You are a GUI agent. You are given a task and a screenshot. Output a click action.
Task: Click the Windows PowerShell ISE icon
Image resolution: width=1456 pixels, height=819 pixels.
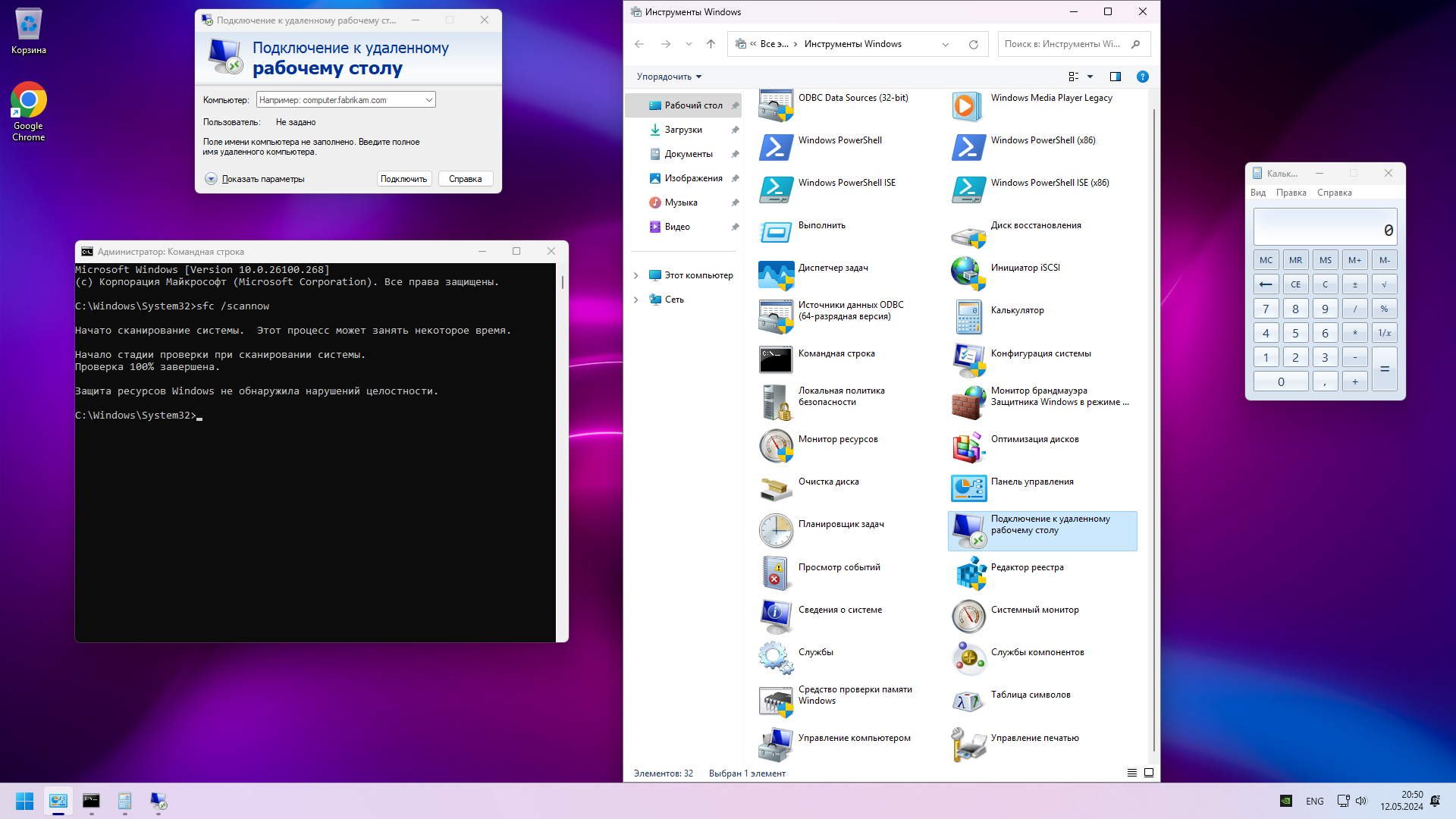776,190
